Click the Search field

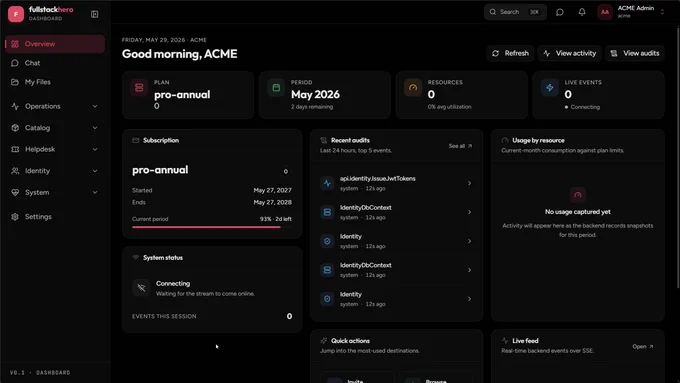coord(515,12)
